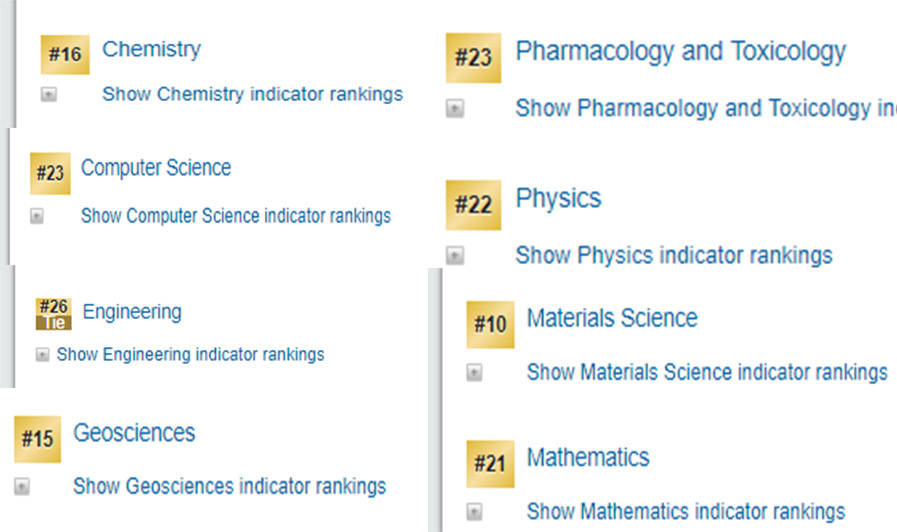This screenshot has width=897, height=532.
Task: Expand Computer Science rankings plus box
Action: coord(37,216)
